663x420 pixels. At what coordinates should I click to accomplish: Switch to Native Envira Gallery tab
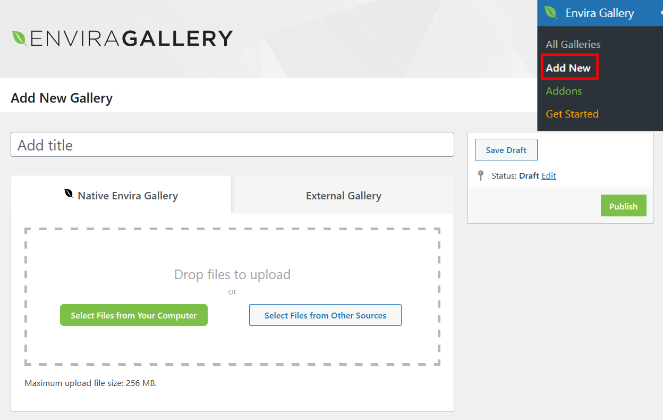click(x=121, y=195)
